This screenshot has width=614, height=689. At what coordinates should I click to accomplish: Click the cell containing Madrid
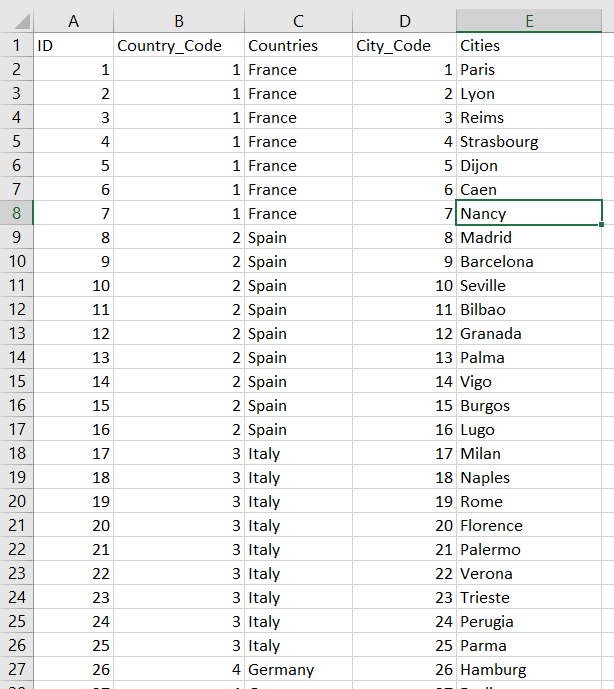tap(529, 237)
